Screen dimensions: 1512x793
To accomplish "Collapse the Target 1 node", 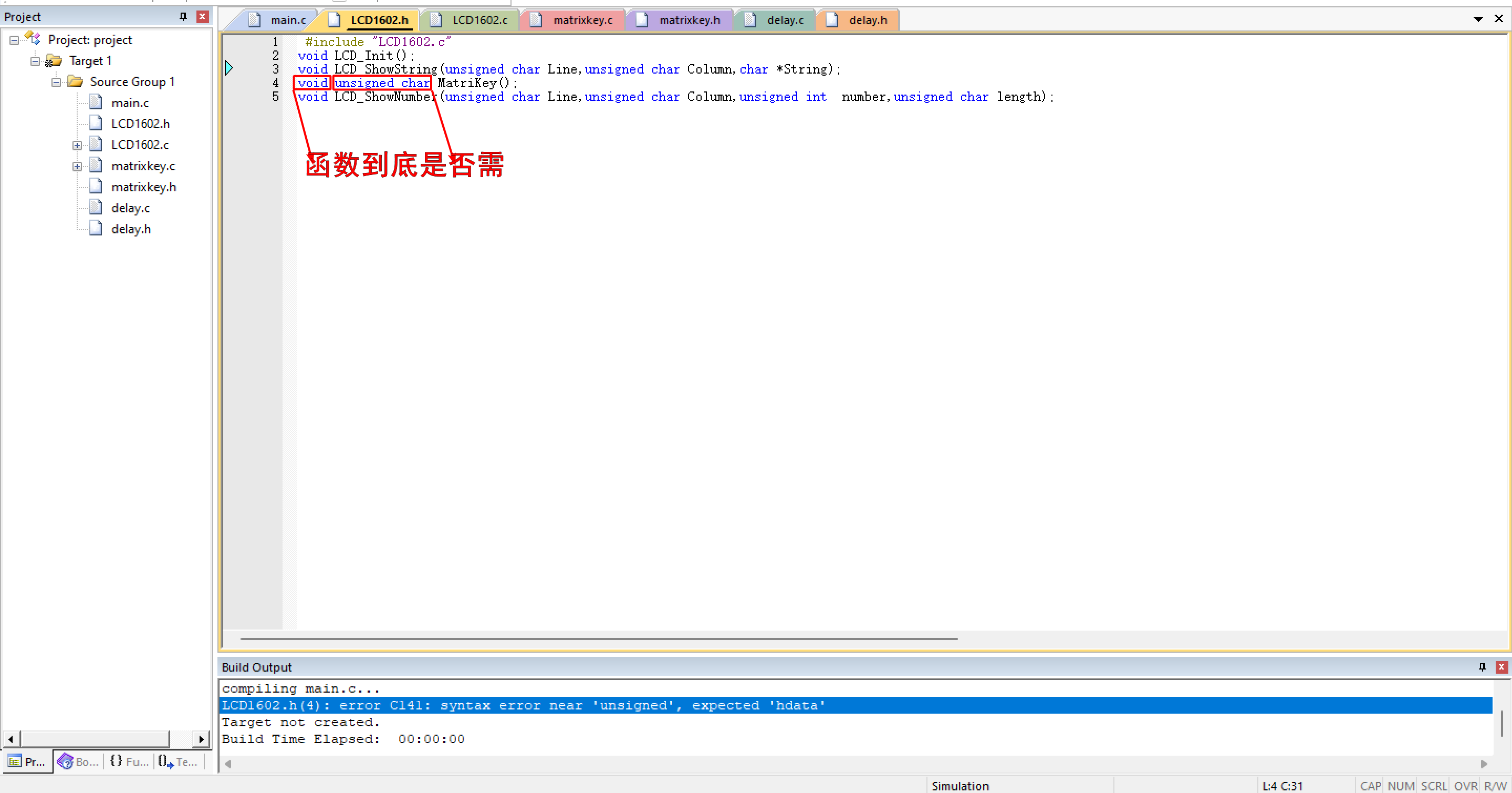I will (x=35, y=61).
